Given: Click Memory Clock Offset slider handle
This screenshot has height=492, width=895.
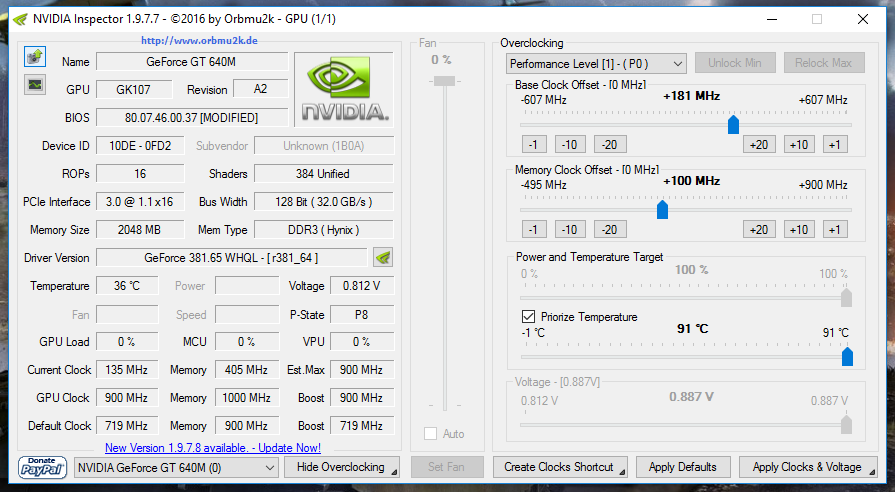Looking at the screenshot, I should (x=662, y=209).
